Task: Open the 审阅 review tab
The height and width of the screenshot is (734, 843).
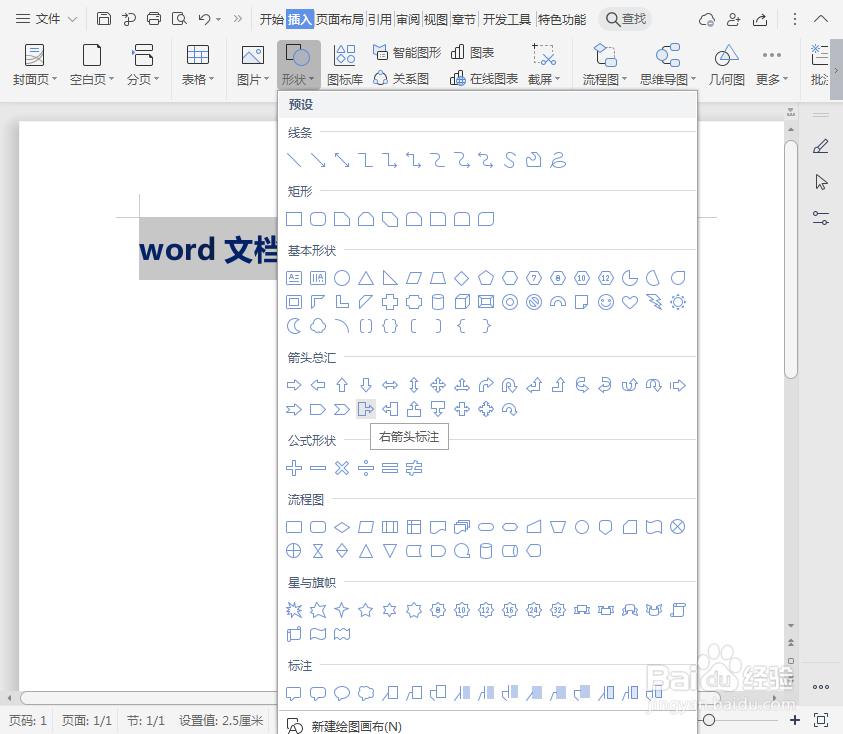Action: (x=407, y=17)
